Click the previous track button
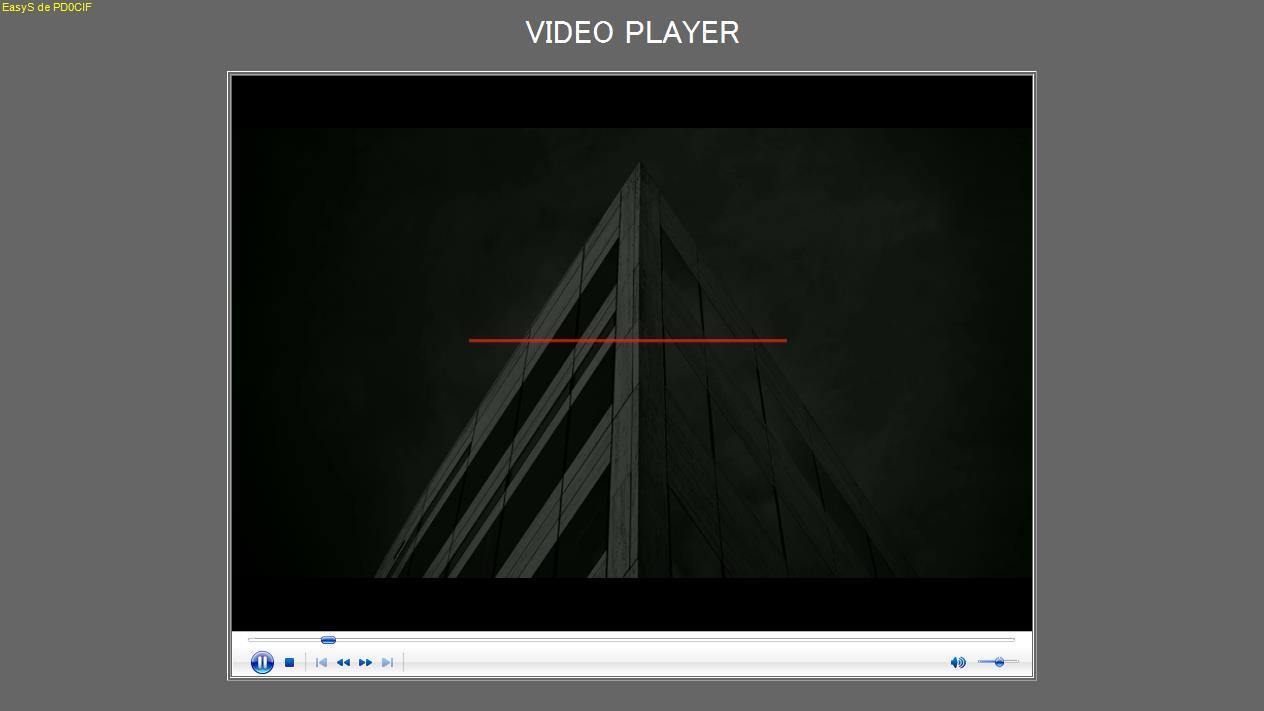1264x711 pixels. tap(321, 662)
